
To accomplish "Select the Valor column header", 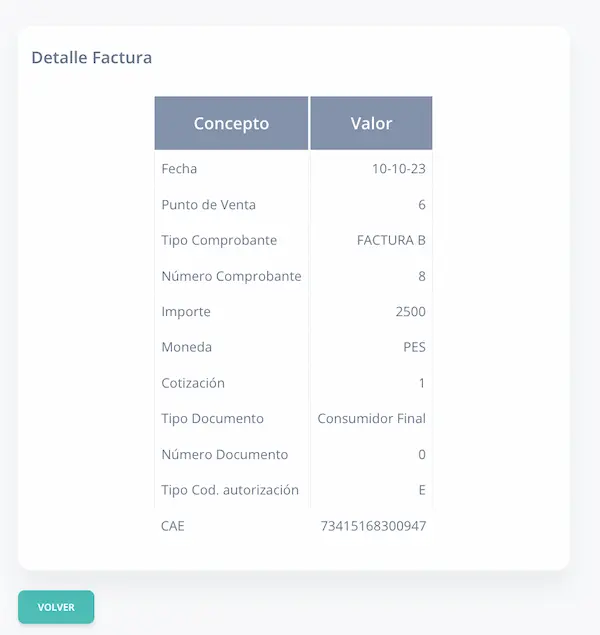I will (x=371, y=124).
